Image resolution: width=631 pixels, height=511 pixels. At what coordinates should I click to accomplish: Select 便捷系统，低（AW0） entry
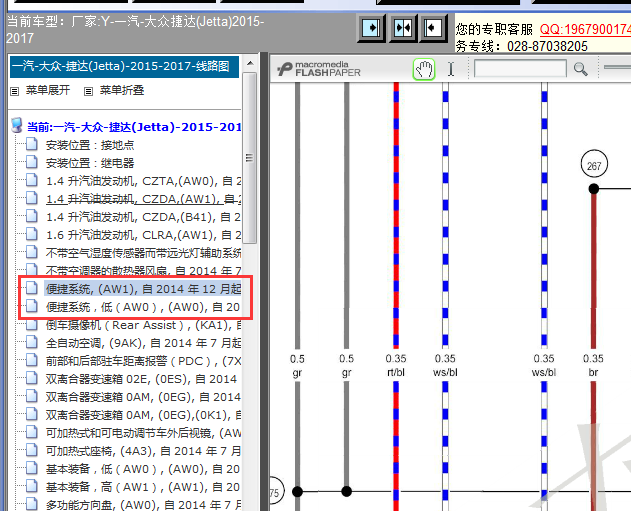click(x=142, y=307)
